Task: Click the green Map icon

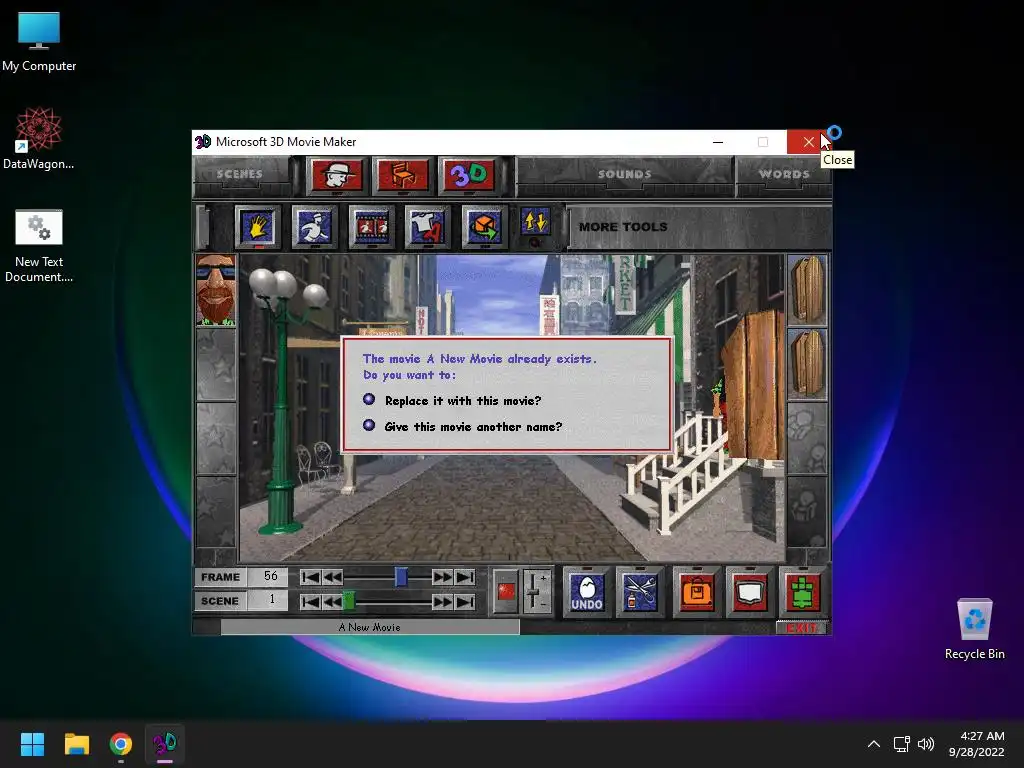Action: (x=802, y=592)
